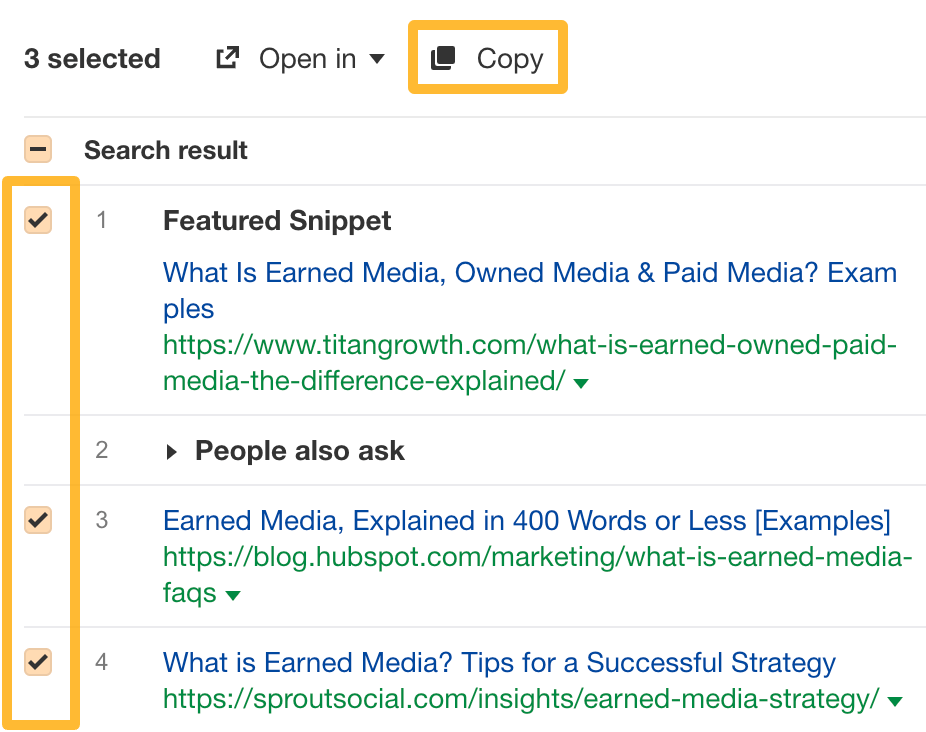Viewport: 926px width, 732px height.
Task: Deselect all results via the header checkbox
Action: 38,149
